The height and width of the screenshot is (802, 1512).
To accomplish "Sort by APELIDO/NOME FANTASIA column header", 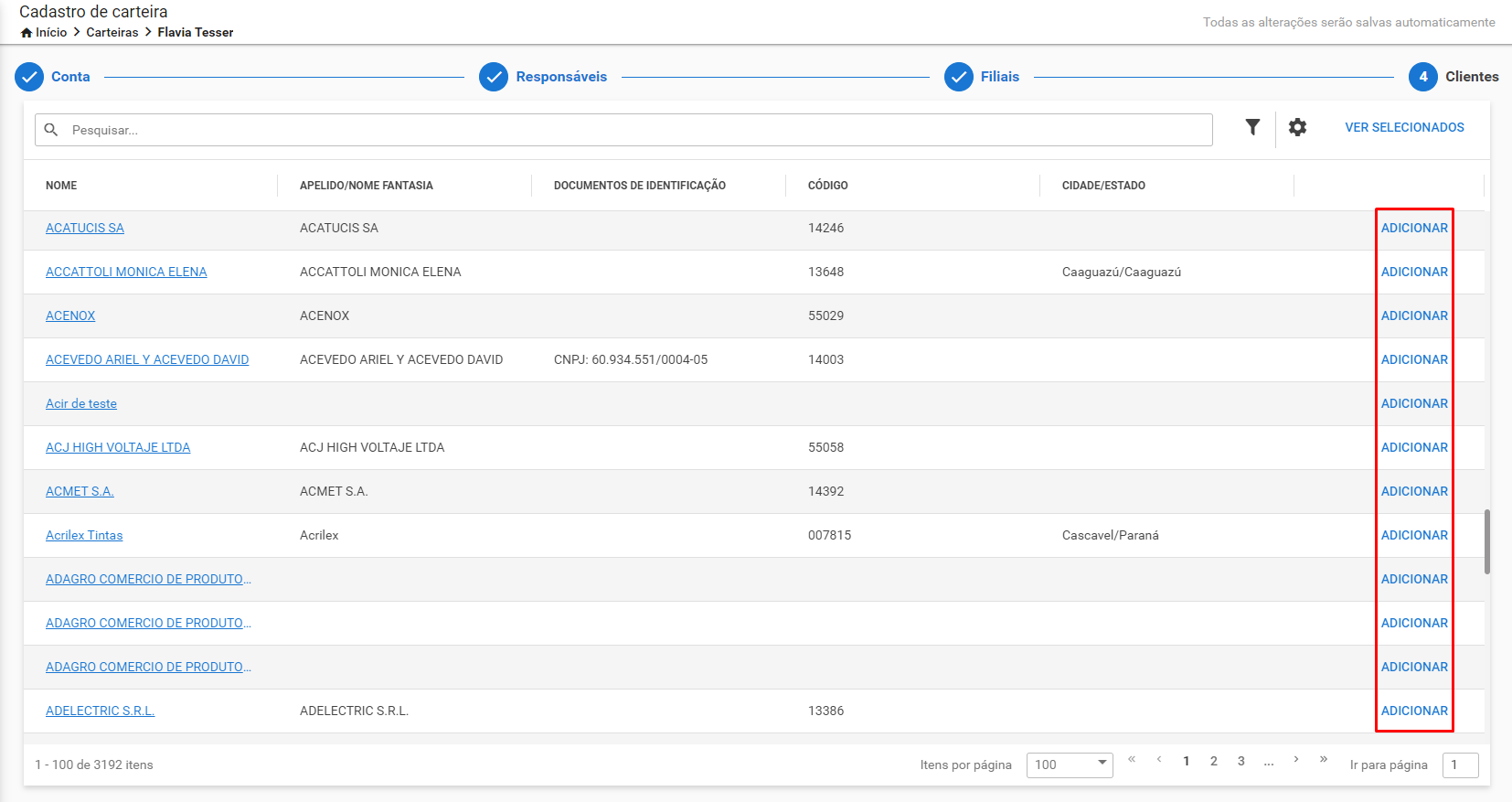I will tap(367, 186).
